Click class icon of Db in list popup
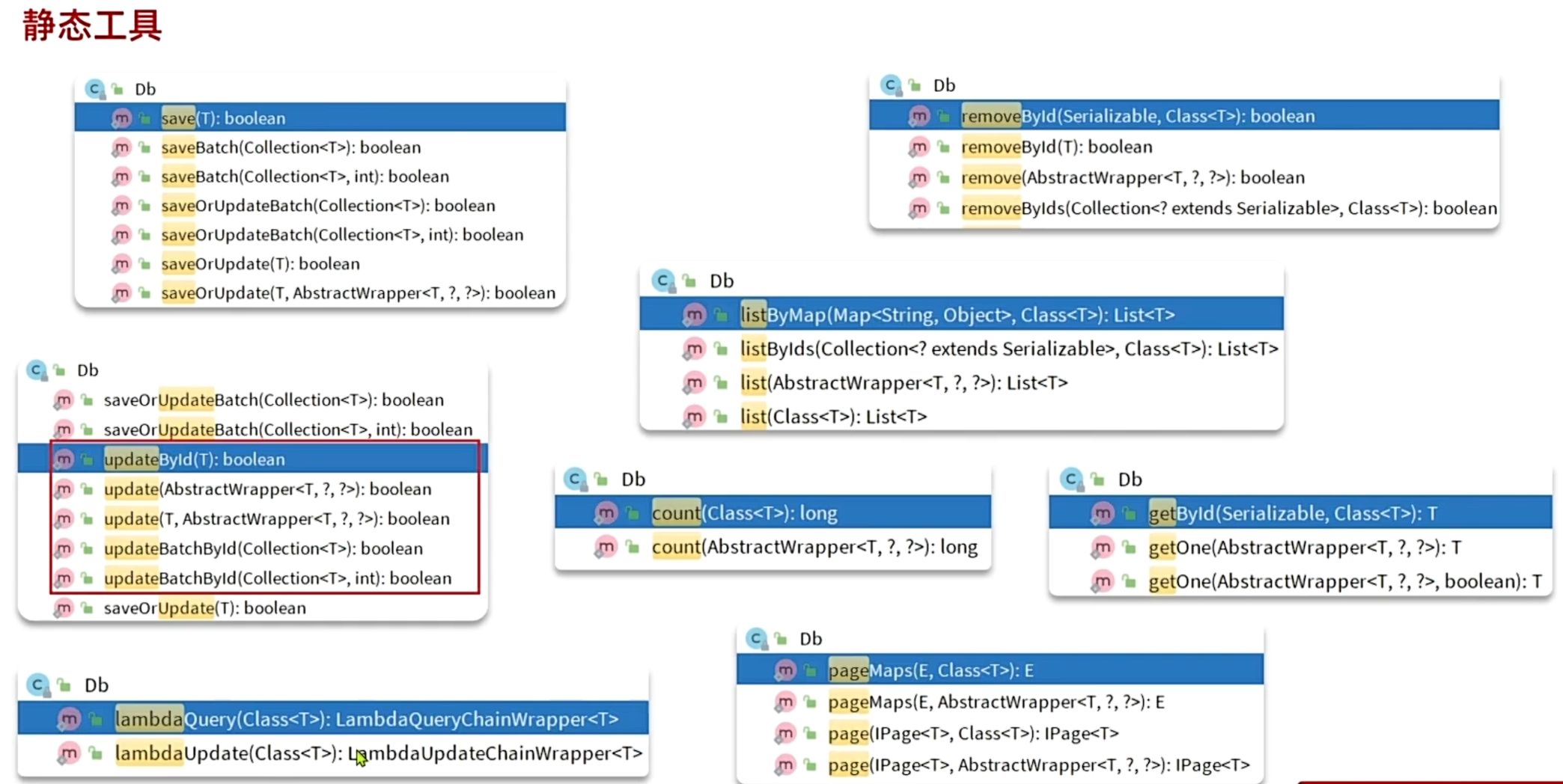This screenshot has height=784, width=1563. [663, 281]
